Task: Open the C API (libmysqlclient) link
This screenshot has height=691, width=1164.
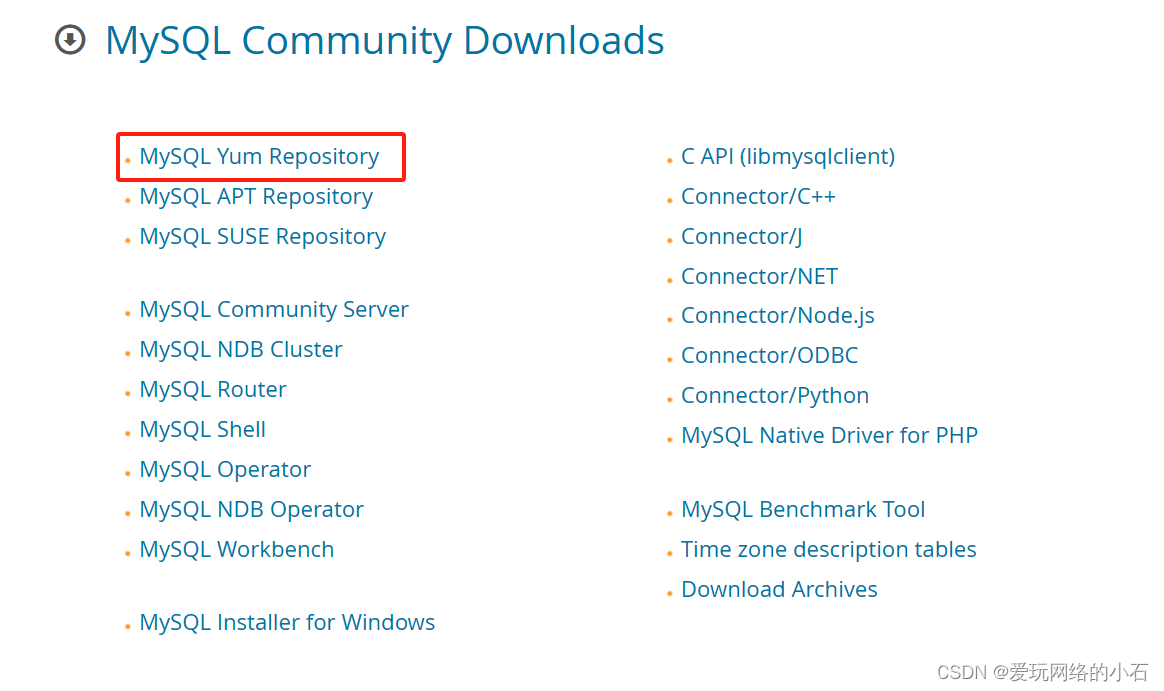Action: tap(788, 157)
